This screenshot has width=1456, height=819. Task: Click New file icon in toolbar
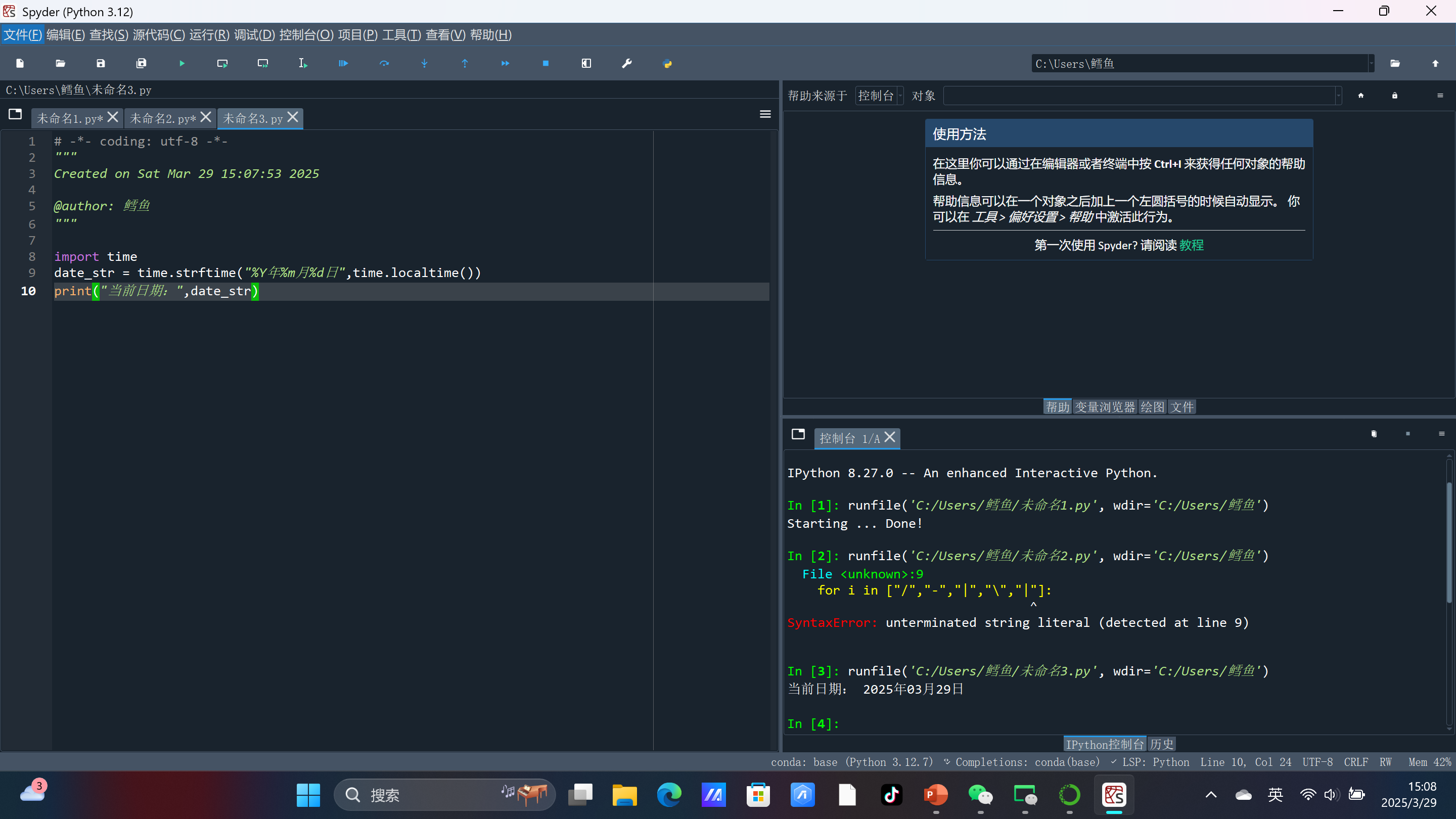pyautogui.click(x=20, y=63)
